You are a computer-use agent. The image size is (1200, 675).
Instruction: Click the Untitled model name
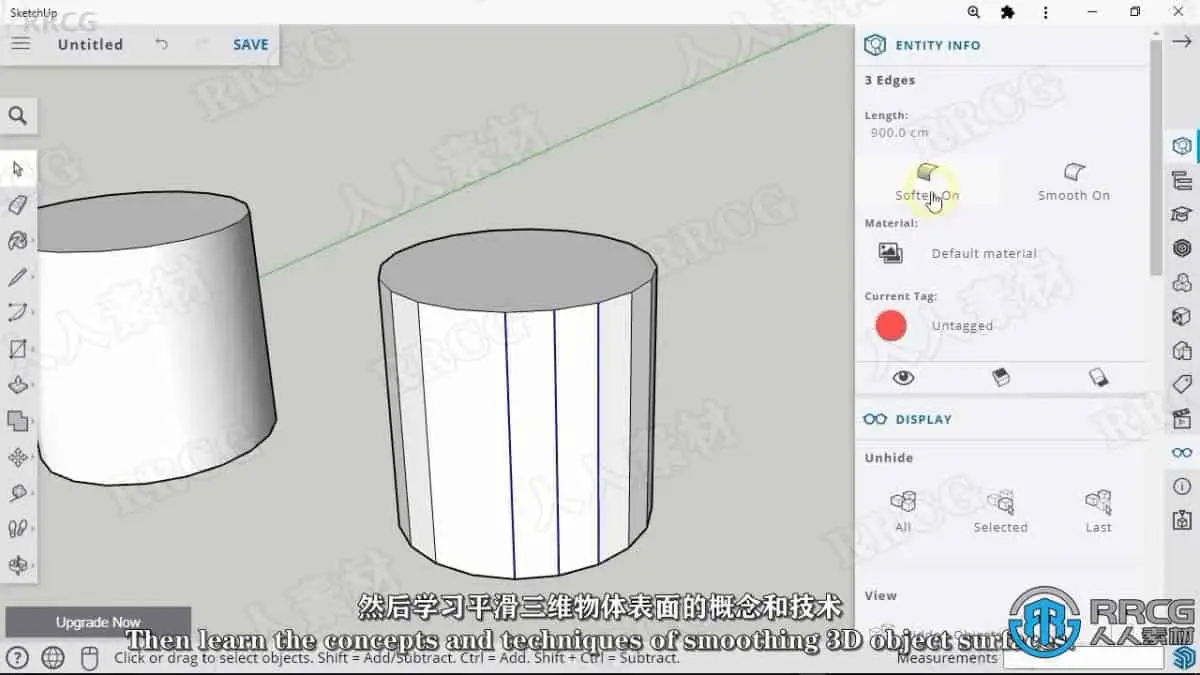(x=90, y=44)
